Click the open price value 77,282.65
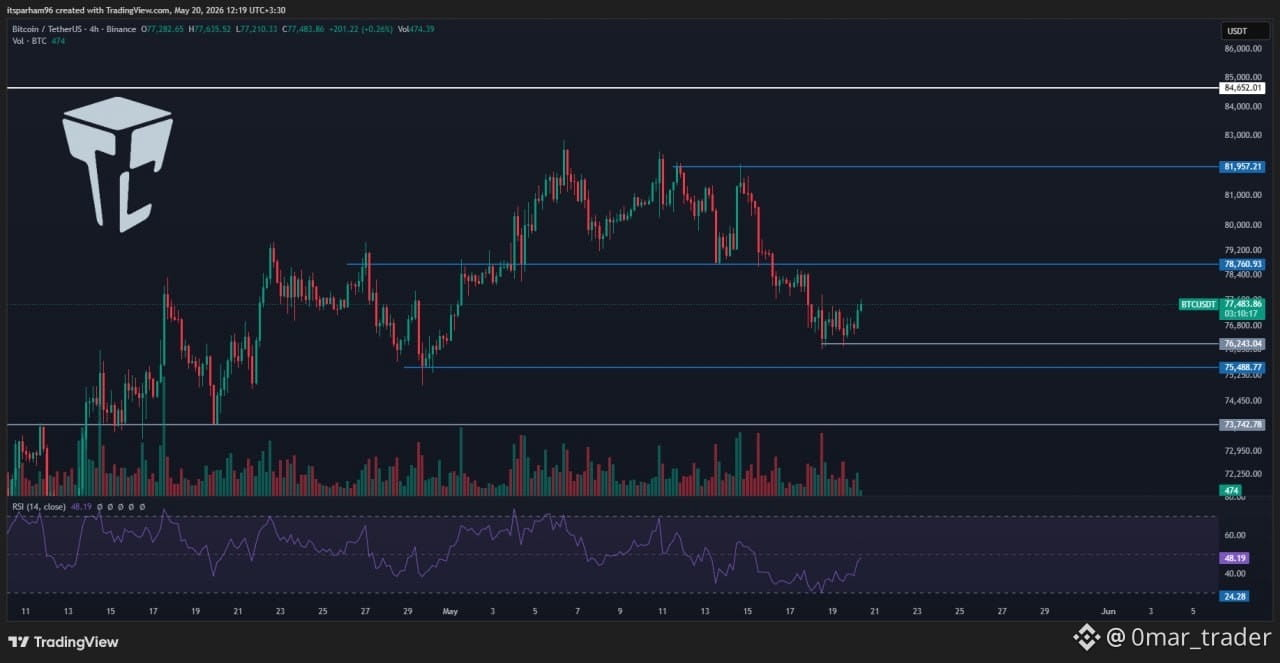Image resolution: width=1280 pixels, height=663 pixels. (164, 29)
